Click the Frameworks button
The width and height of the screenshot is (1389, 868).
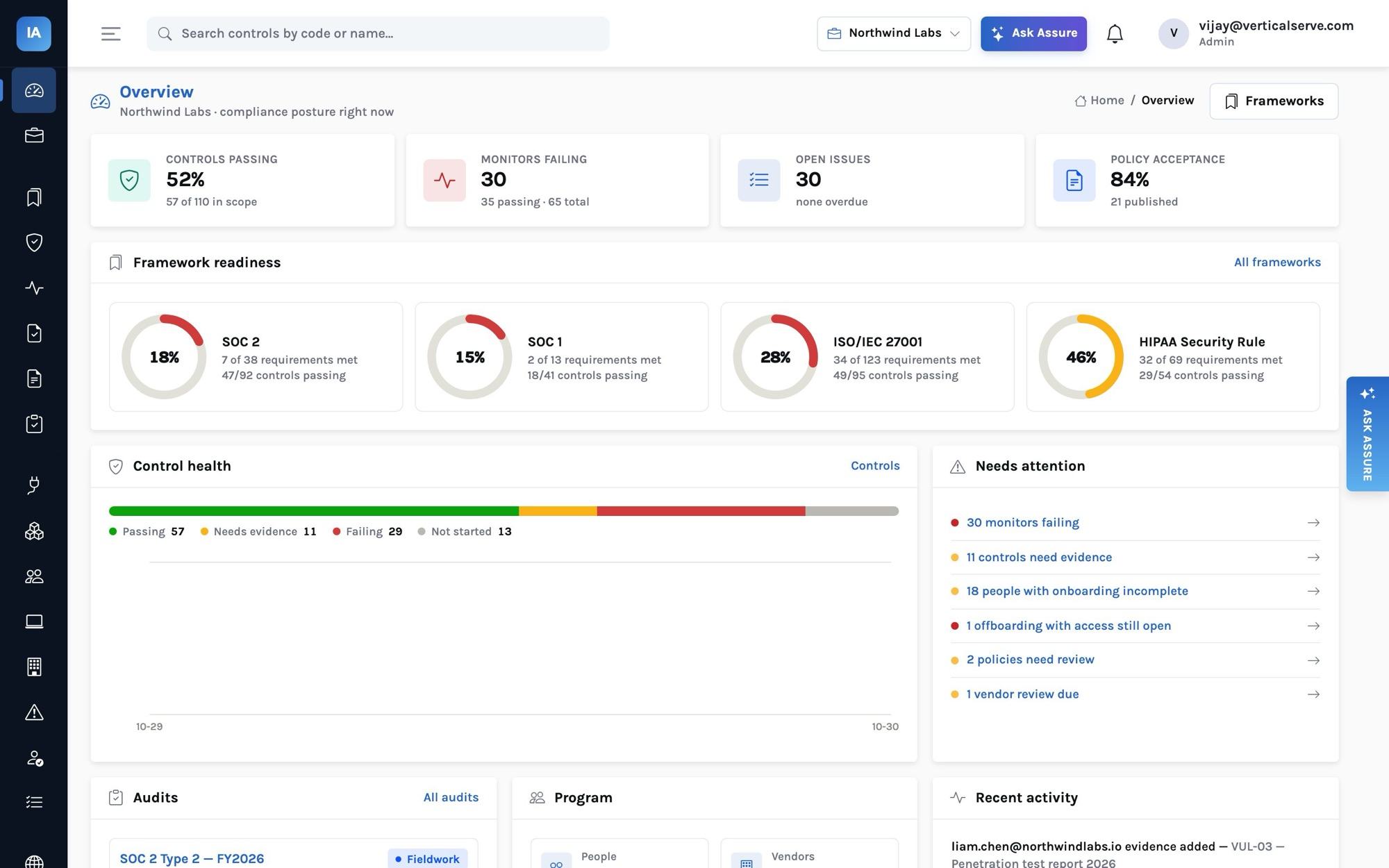pyautogui.click(x=1274, y=101)
